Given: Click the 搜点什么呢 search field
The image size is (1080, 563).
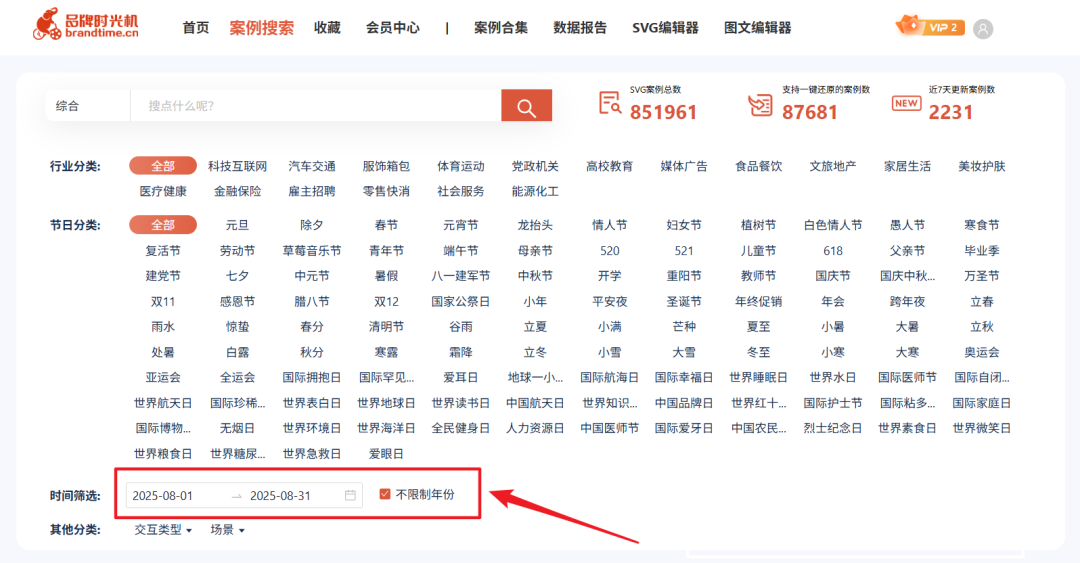Looking at the screenshot, I should point(316,105).
